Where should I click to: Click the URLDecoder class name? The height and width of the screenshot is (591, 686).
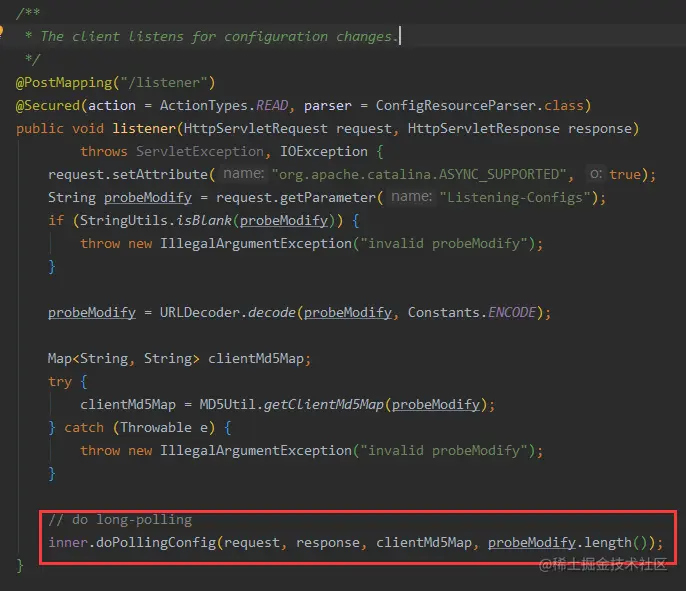[200, 312]
